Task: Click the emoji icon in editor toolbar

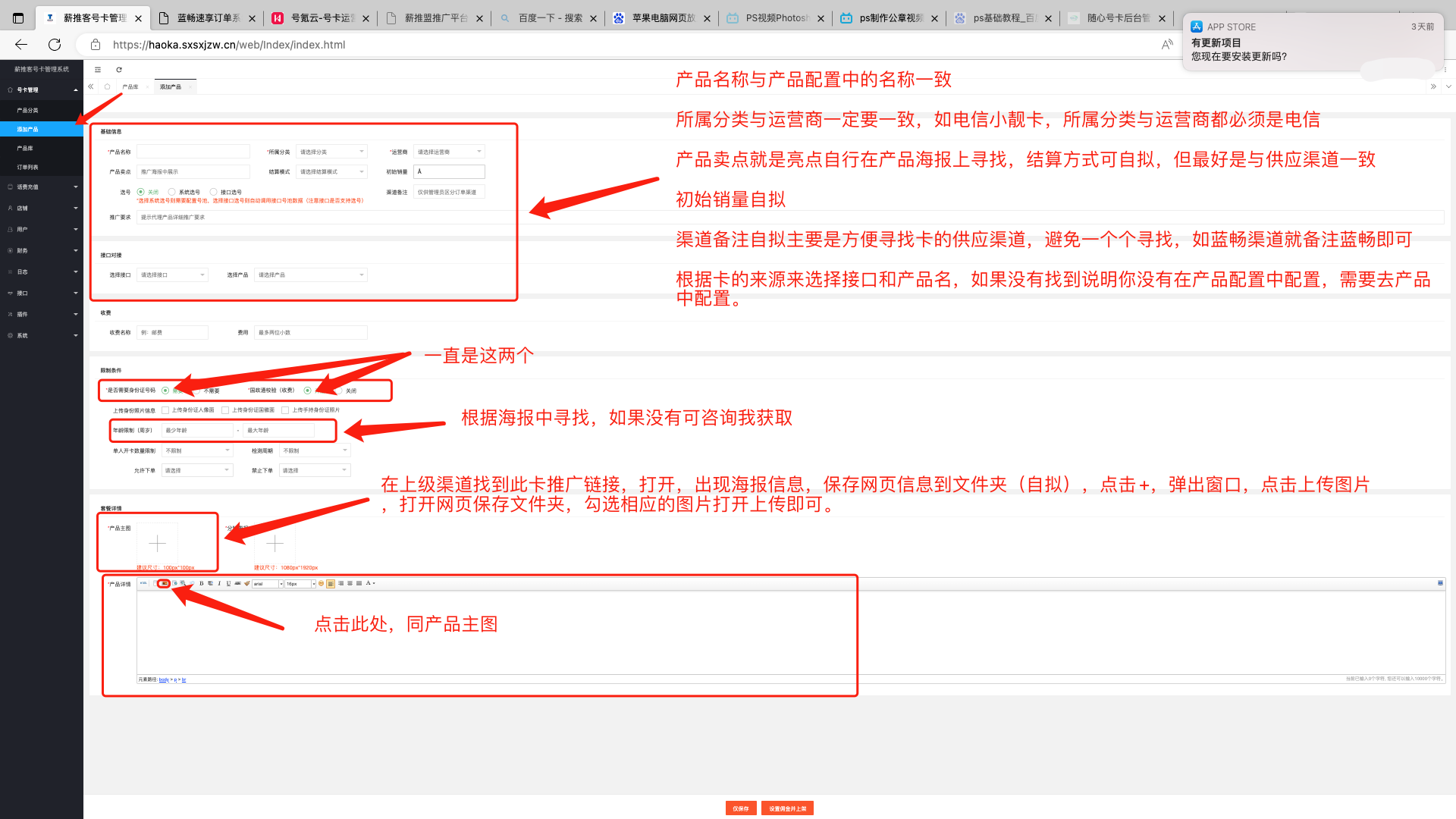Action: (321, 583)
